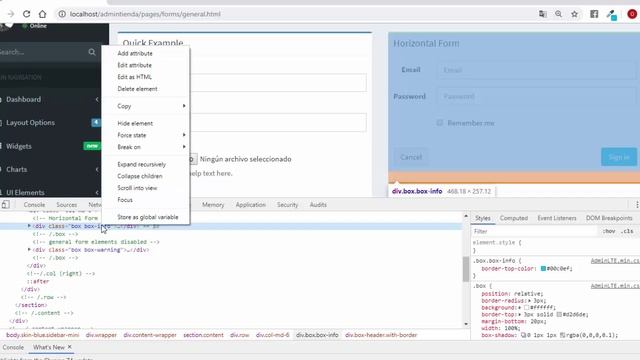Open the Computed pane tab

pos(514,218)
